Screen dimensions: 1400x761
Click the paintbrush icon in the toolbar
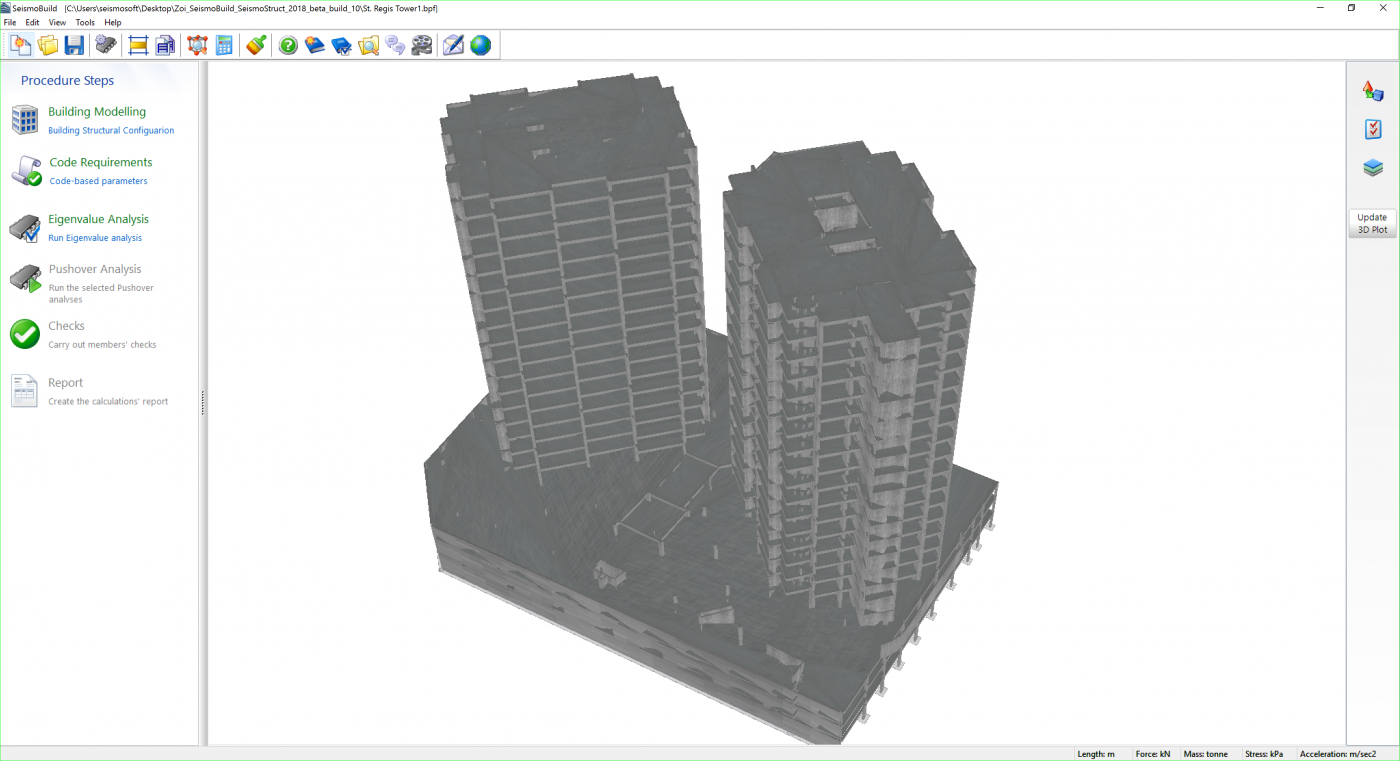click(256, 45)
